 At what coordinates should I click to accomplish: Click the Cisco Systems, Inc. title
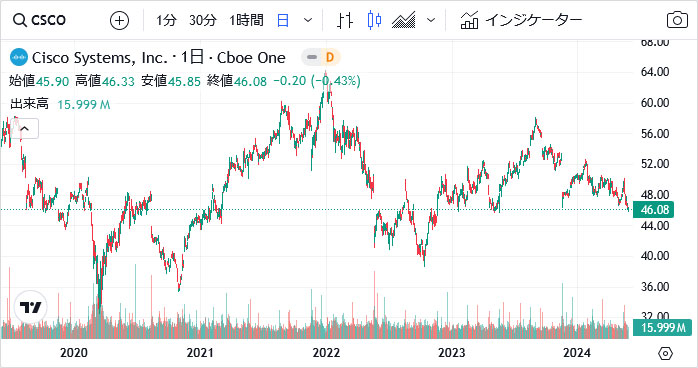99,57
